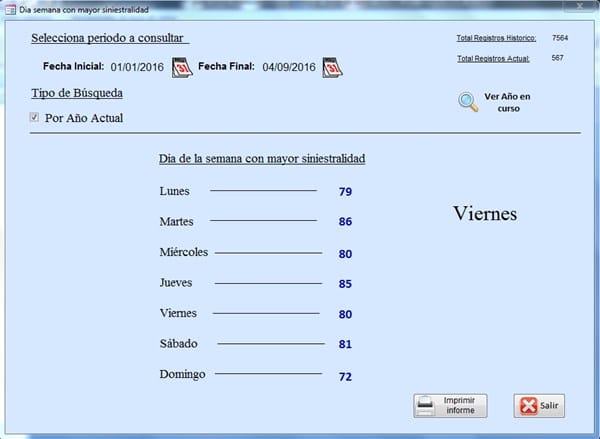600x439 pixels.
Task: Click the current total value 567
Action: tap(558, 58)
